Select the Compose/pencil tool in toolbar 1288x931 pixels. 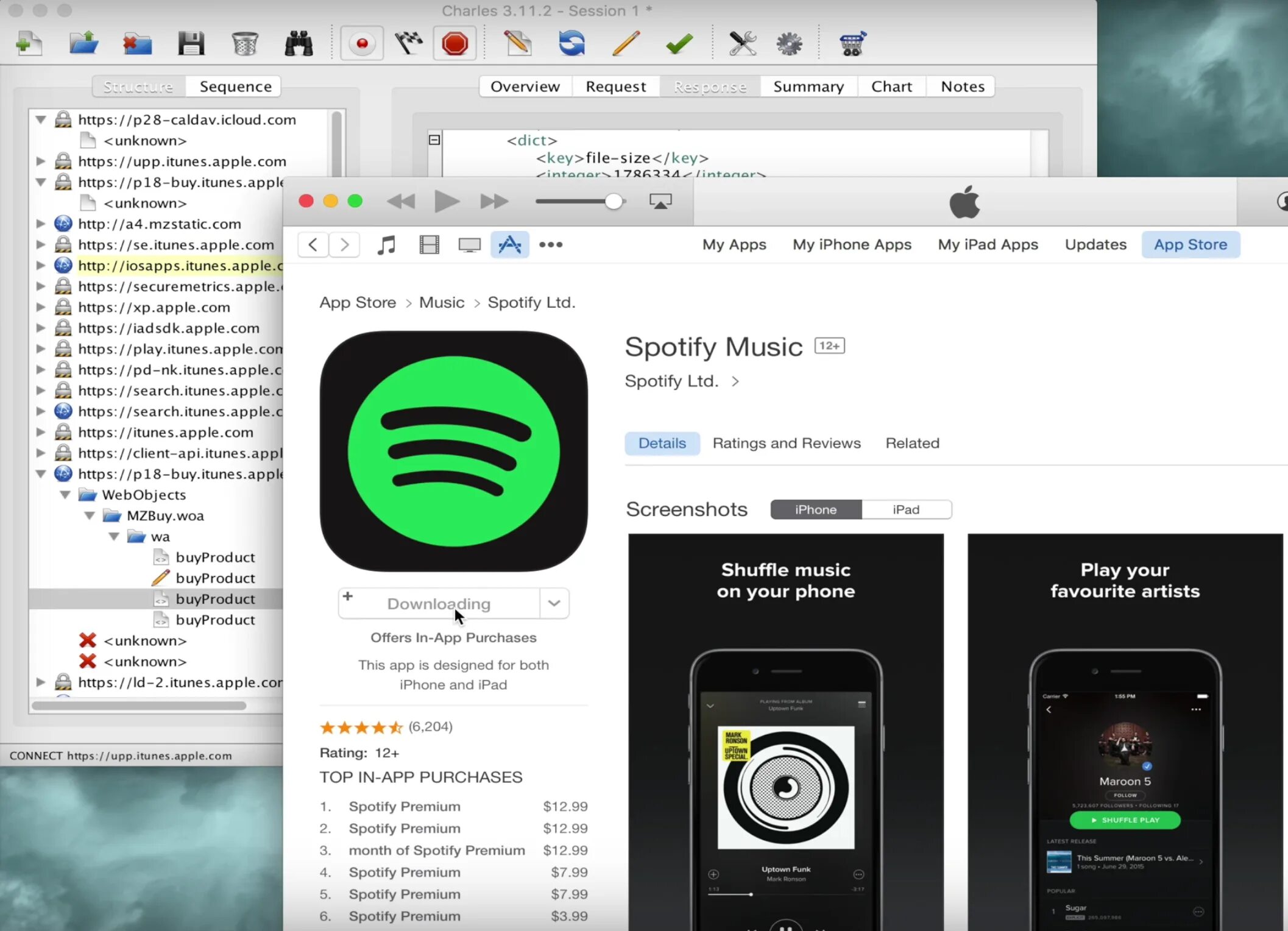coord(626,43)
